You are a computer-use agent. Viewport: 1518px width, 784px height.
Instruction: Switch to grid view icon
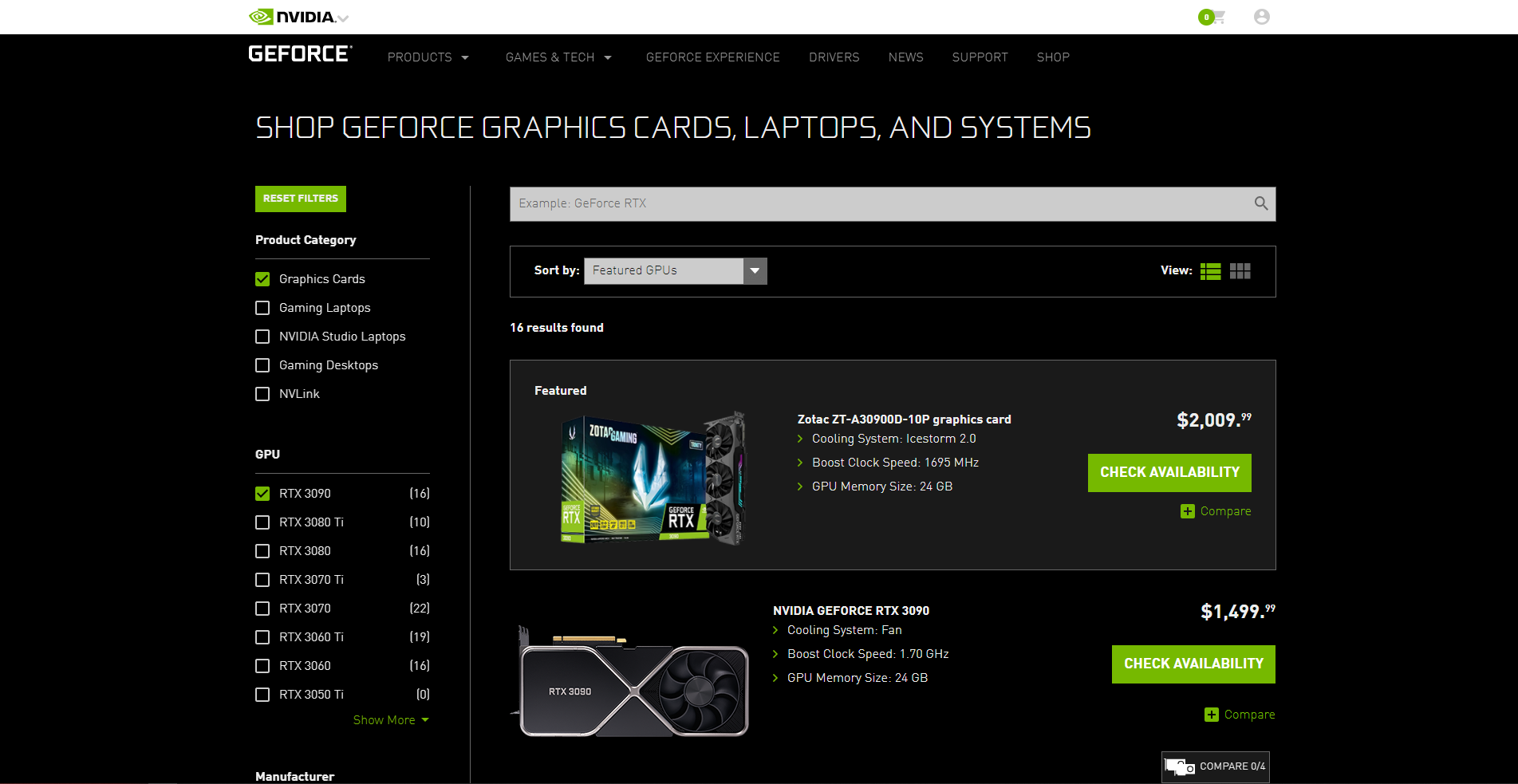pos(1240,271)
